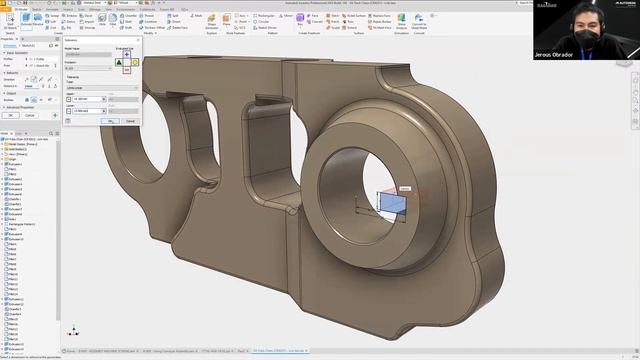Collapse the Output section
This screenshot has width=640, height=360.
coord(4,93)
